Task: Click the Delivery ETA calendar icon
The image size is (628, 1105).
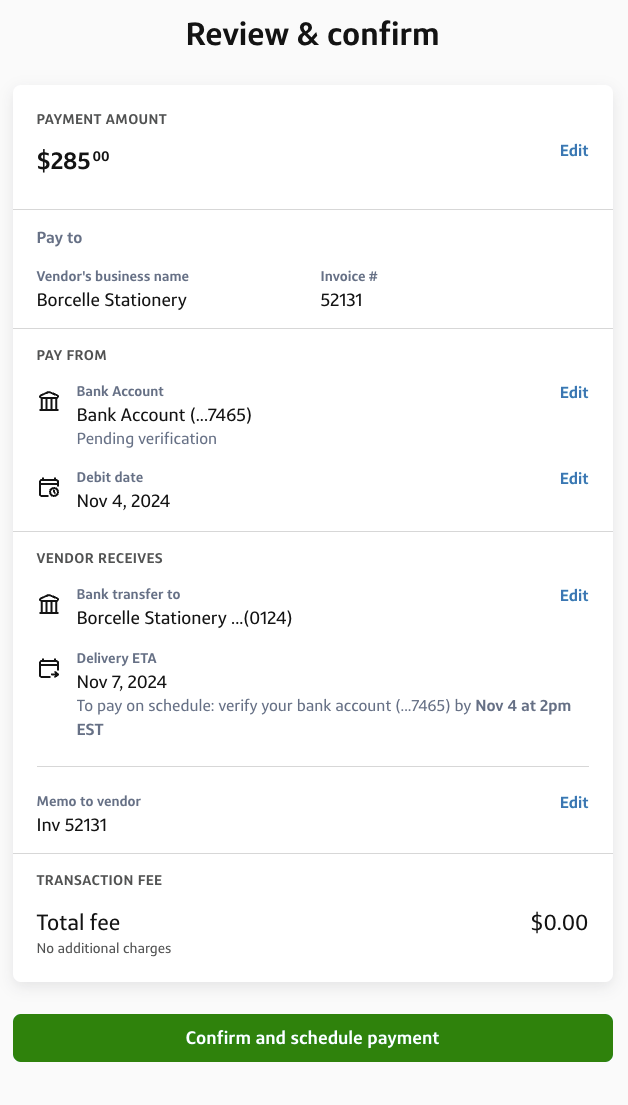Action: (x=48, y=669)
